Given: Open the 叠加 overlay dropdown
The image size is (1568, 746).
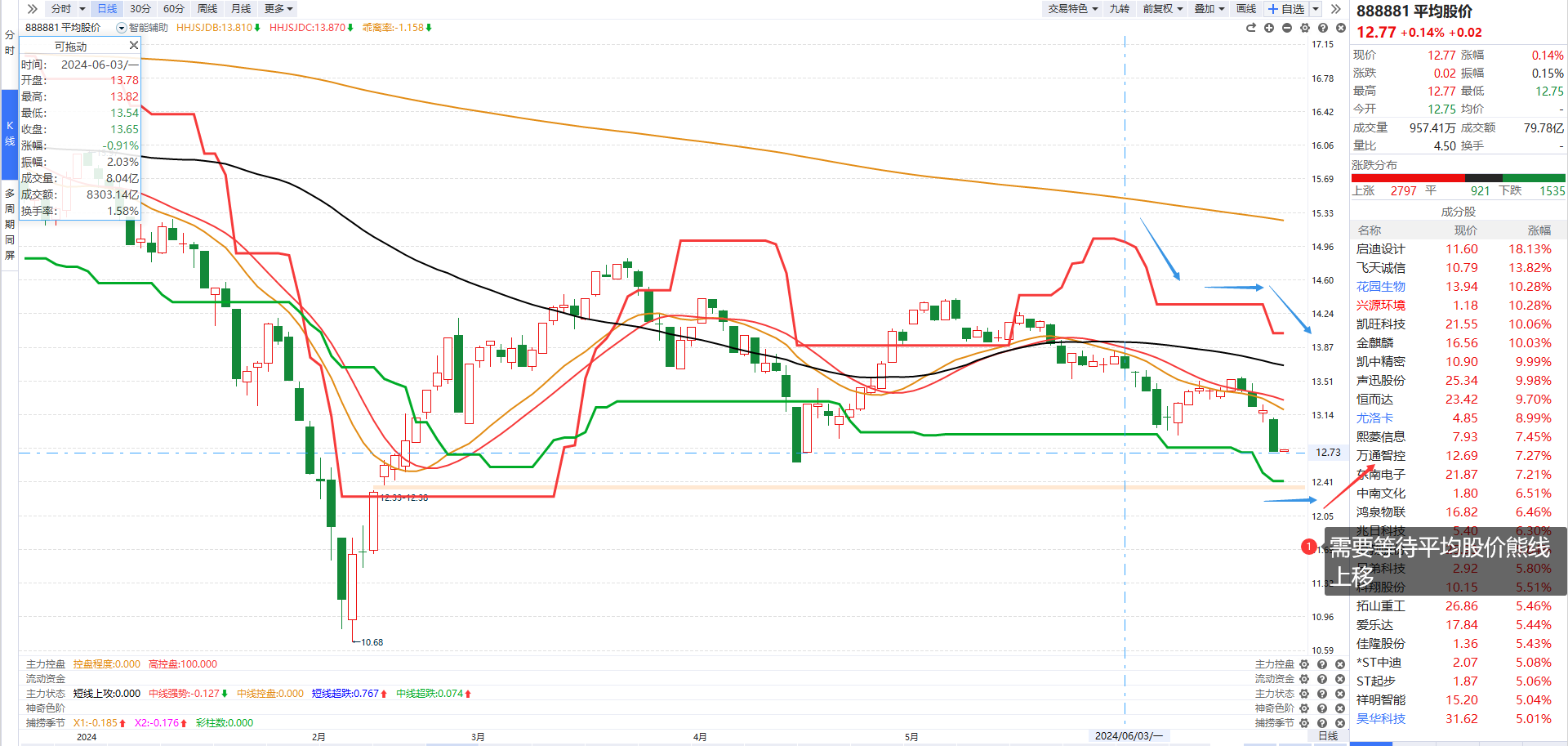Looking at the screenshot, I should [1209, 9].
